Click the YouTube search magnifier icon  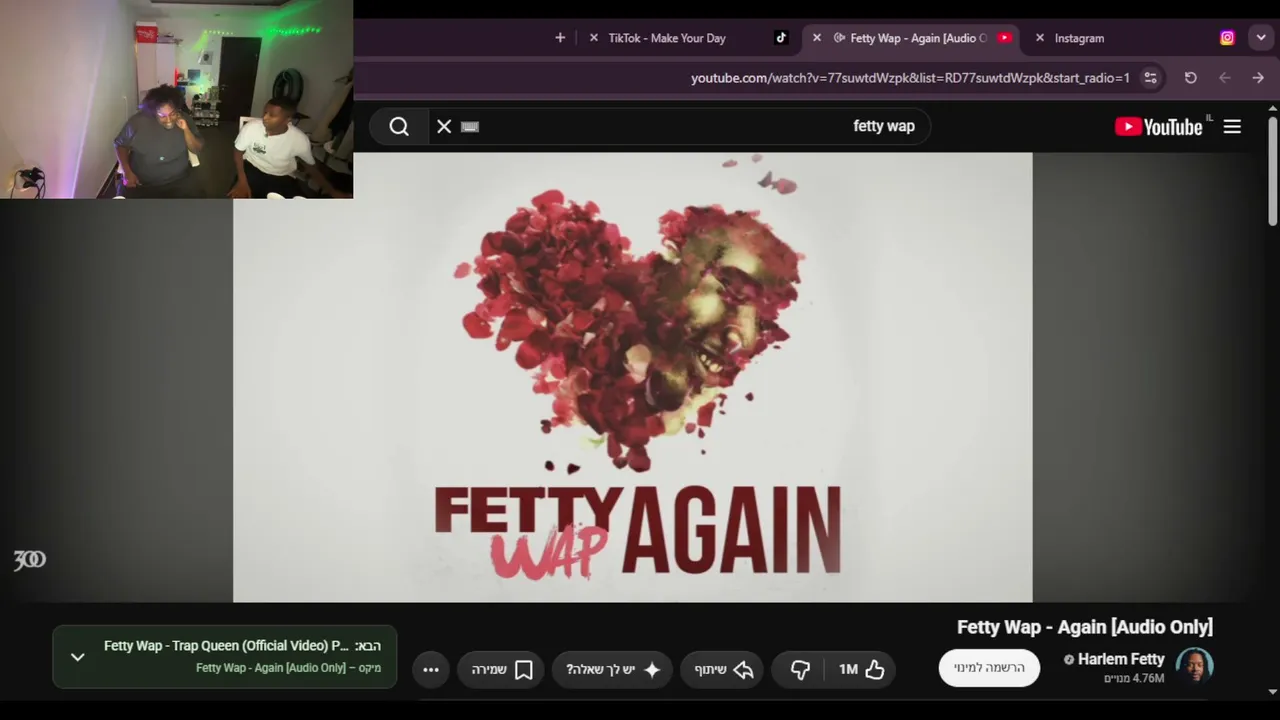(x=399, y=126)
